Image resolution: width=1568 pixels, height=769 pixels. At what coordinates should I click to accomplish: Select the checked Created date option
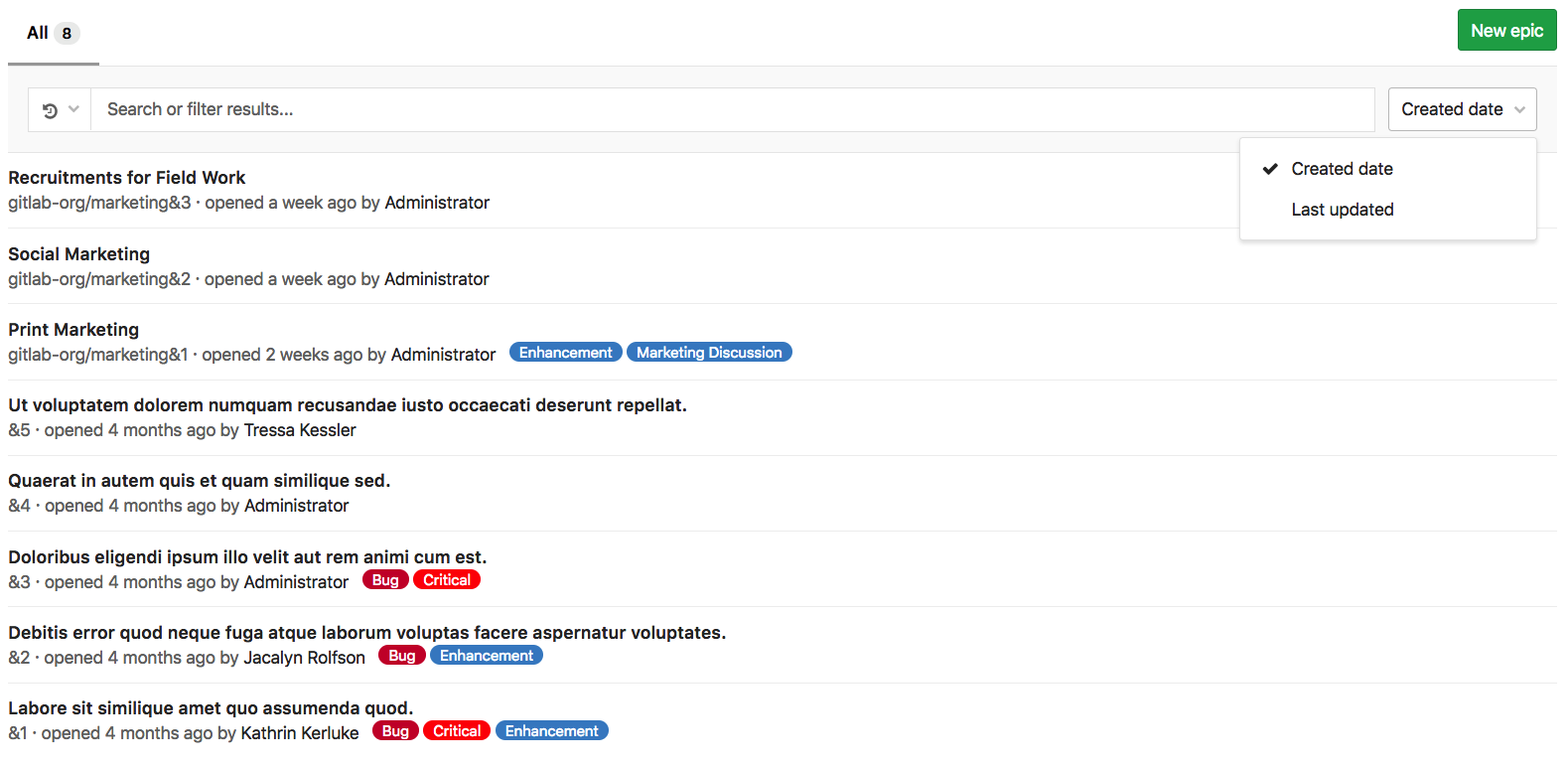tap(1342, 169)
